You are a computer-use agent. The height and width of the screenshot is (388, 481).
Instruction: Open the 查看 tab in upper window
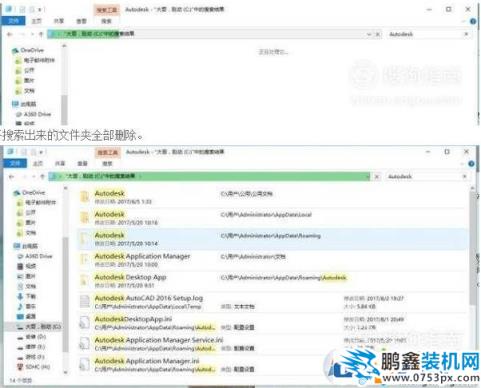tap(82, 21)
